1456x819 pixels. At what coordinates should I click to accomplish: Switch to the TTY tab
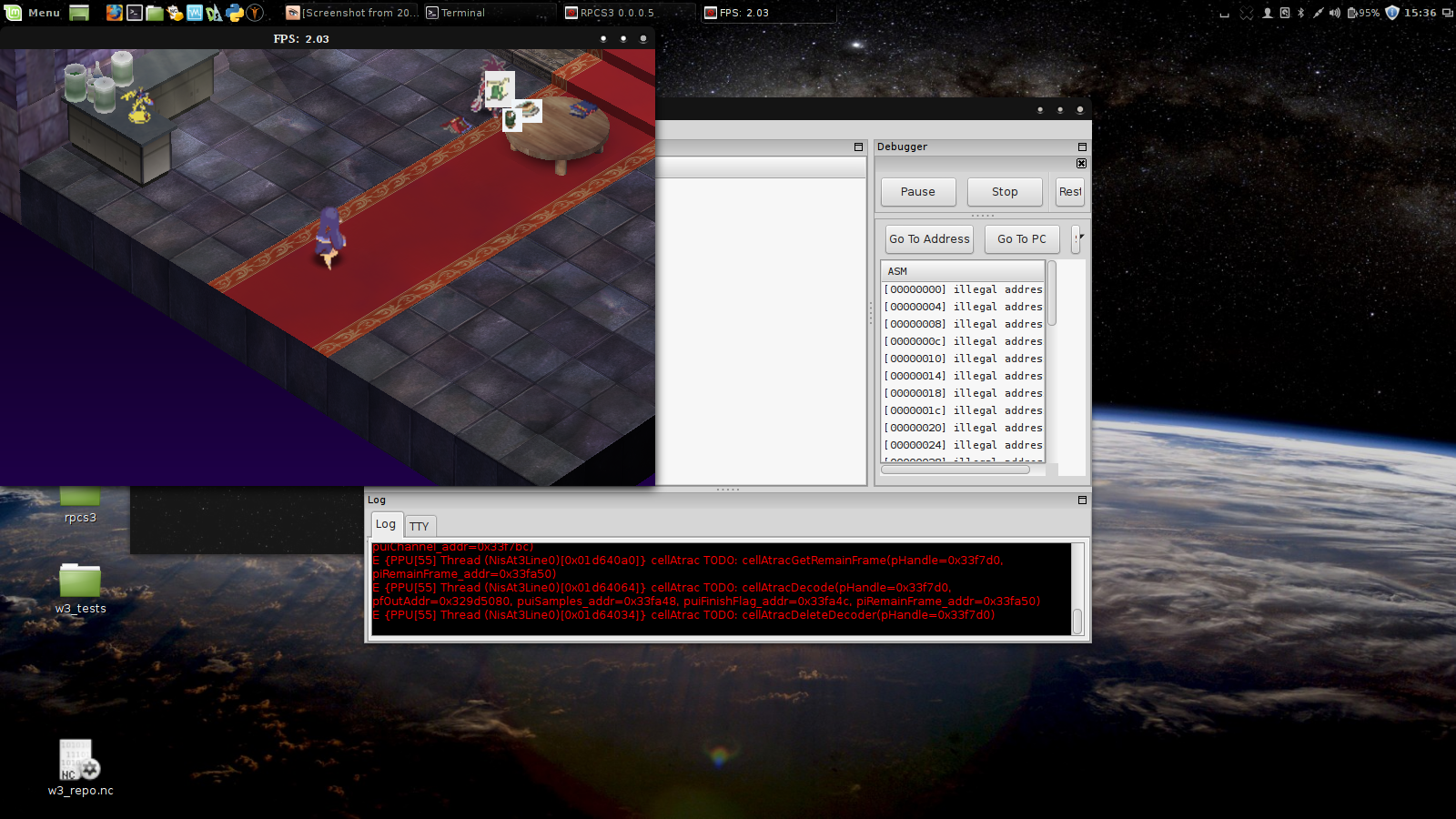(419, 526)
